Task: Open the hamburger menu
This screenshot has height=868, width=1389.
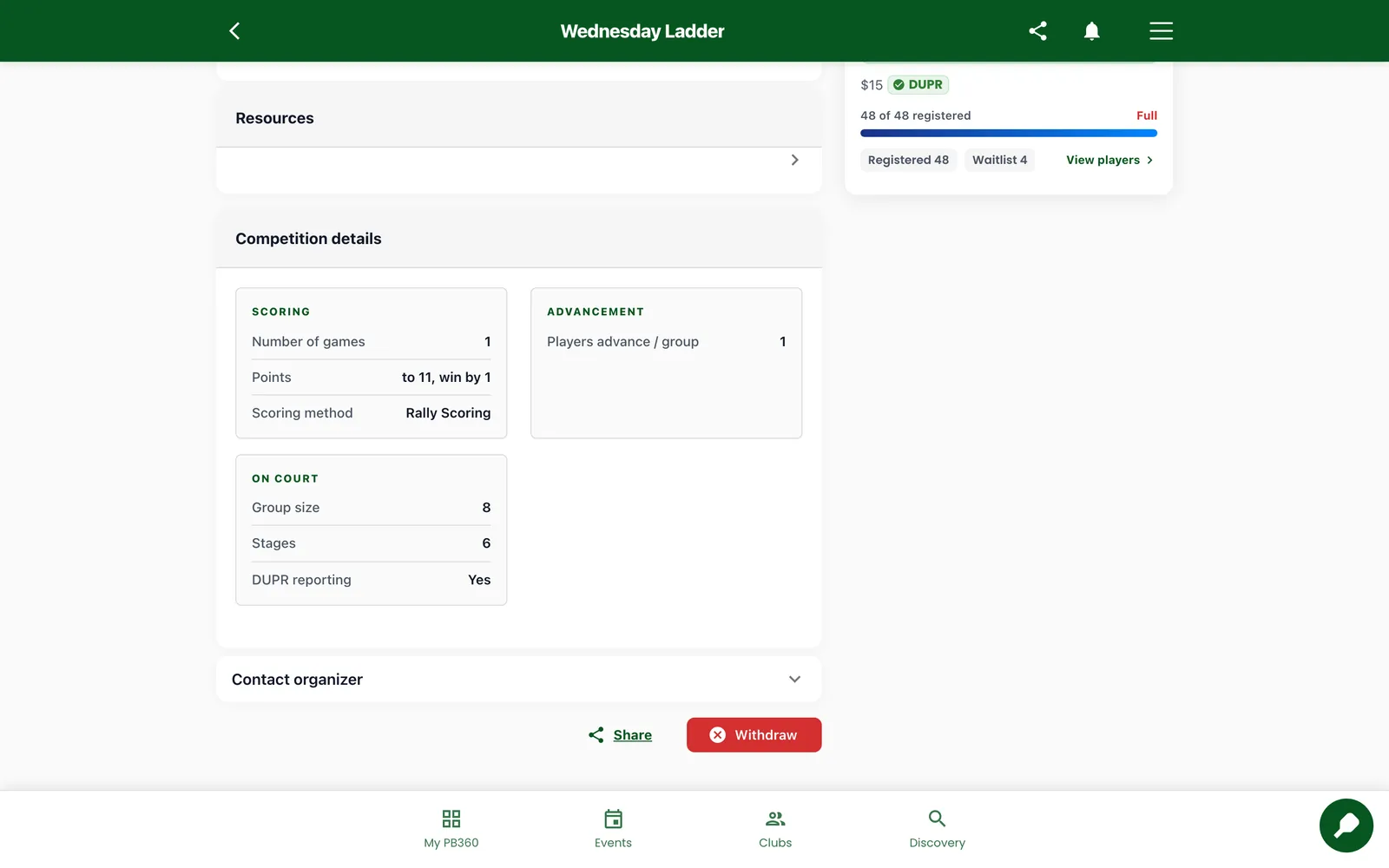Action: [1161, 31]
